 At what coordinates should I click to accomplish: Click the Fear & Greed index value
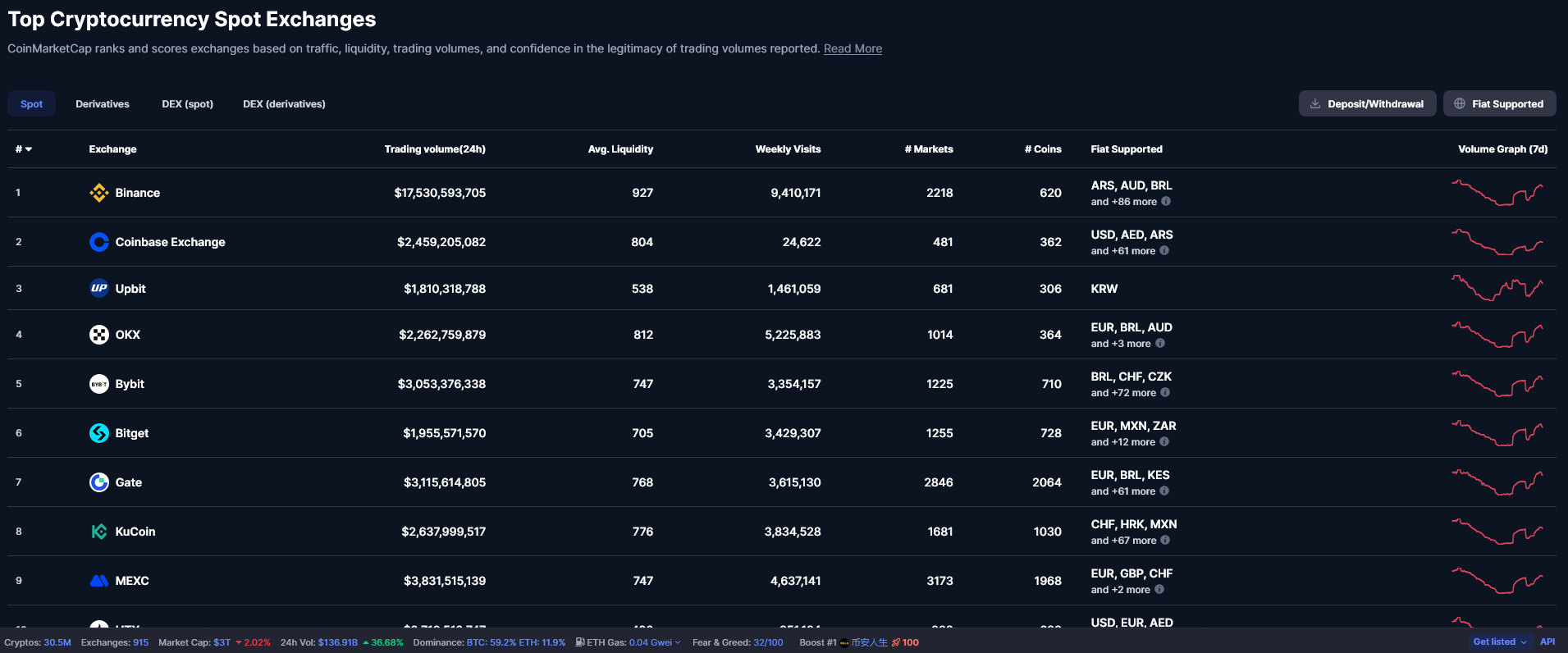(768, 642)
